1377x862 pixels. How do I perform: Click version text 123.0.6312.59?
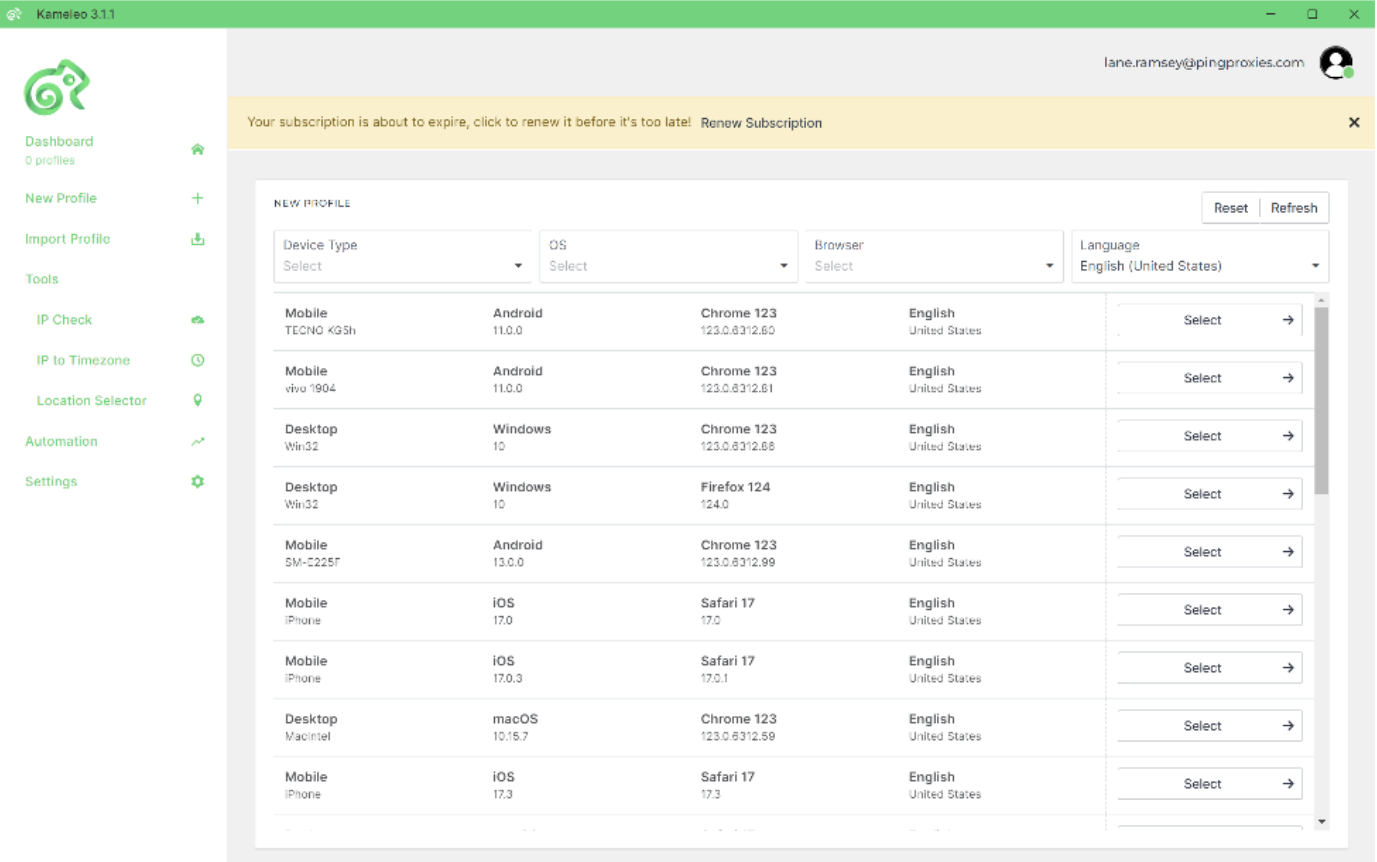(738, 736)
